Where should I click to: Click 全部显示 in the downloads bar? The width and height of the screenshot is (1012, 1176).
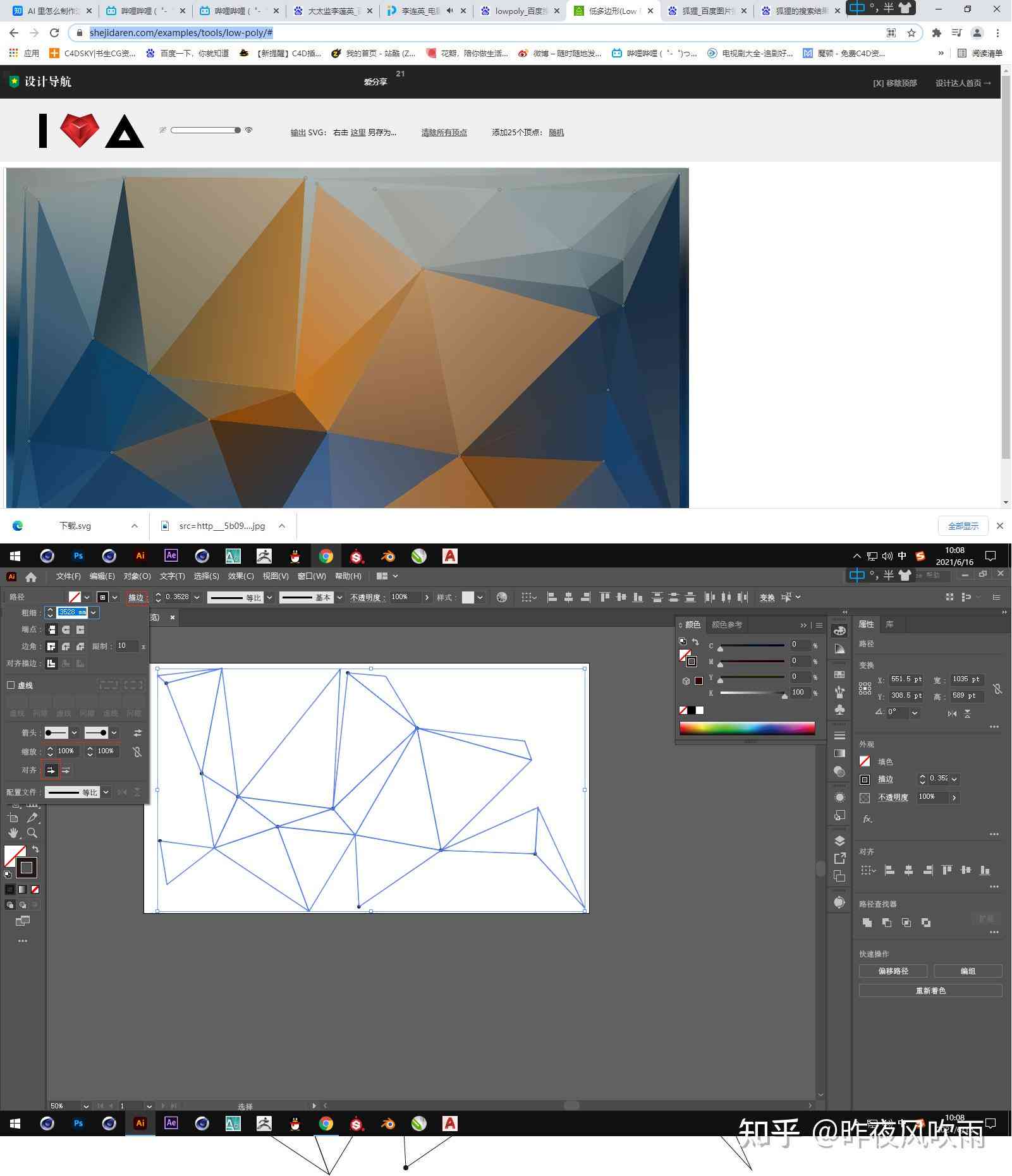(963, 526)
